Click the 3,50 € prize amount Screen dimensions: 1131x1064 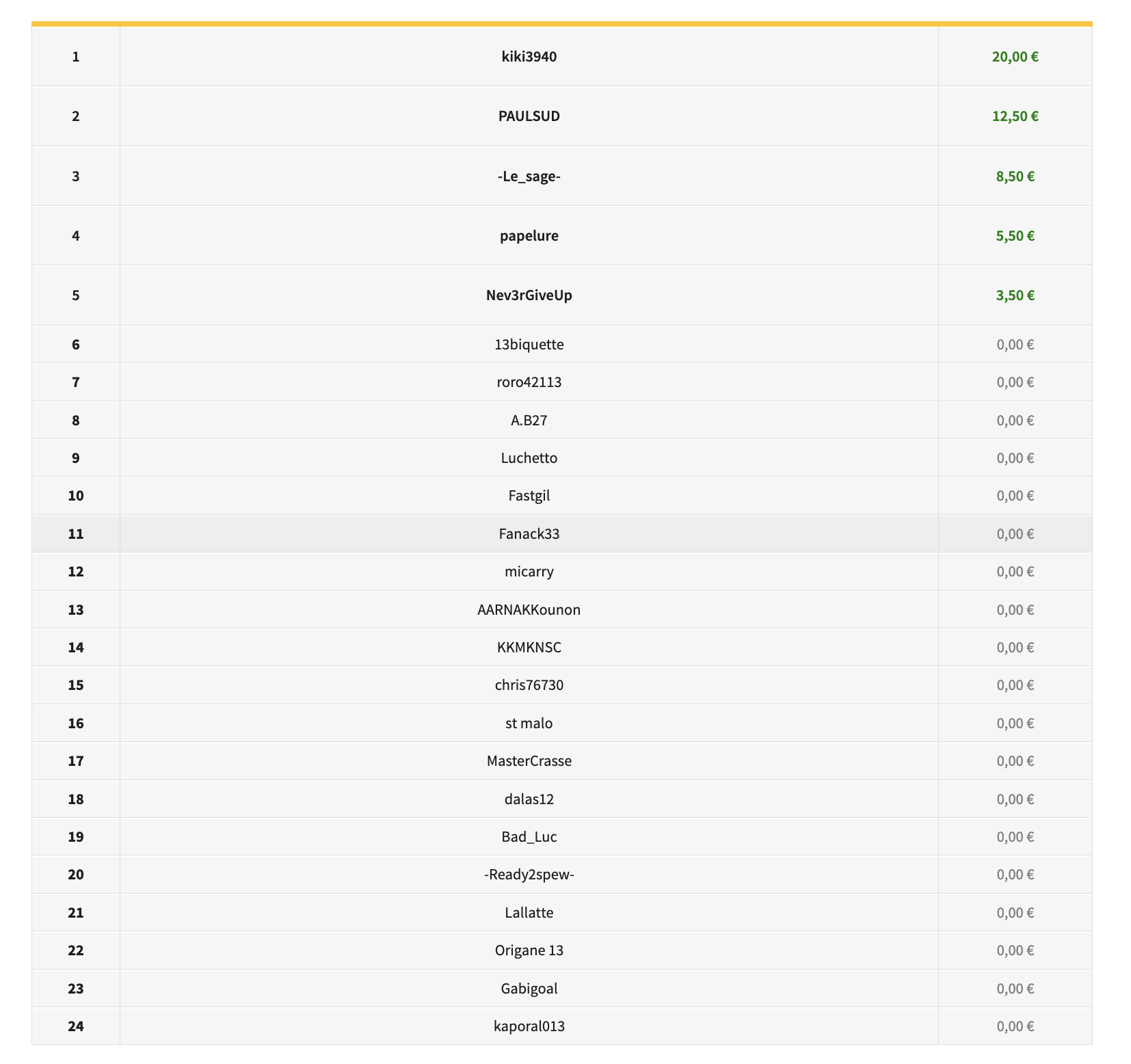(x=1015, y=295)
